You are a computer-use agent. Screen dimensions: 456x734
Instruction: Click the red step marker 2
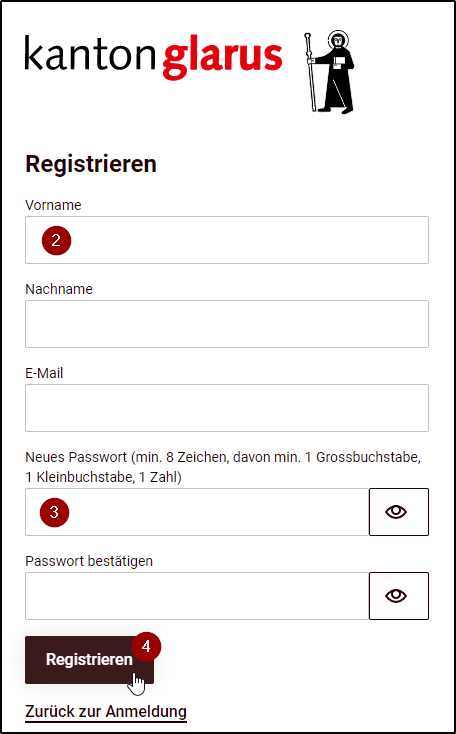56,241
